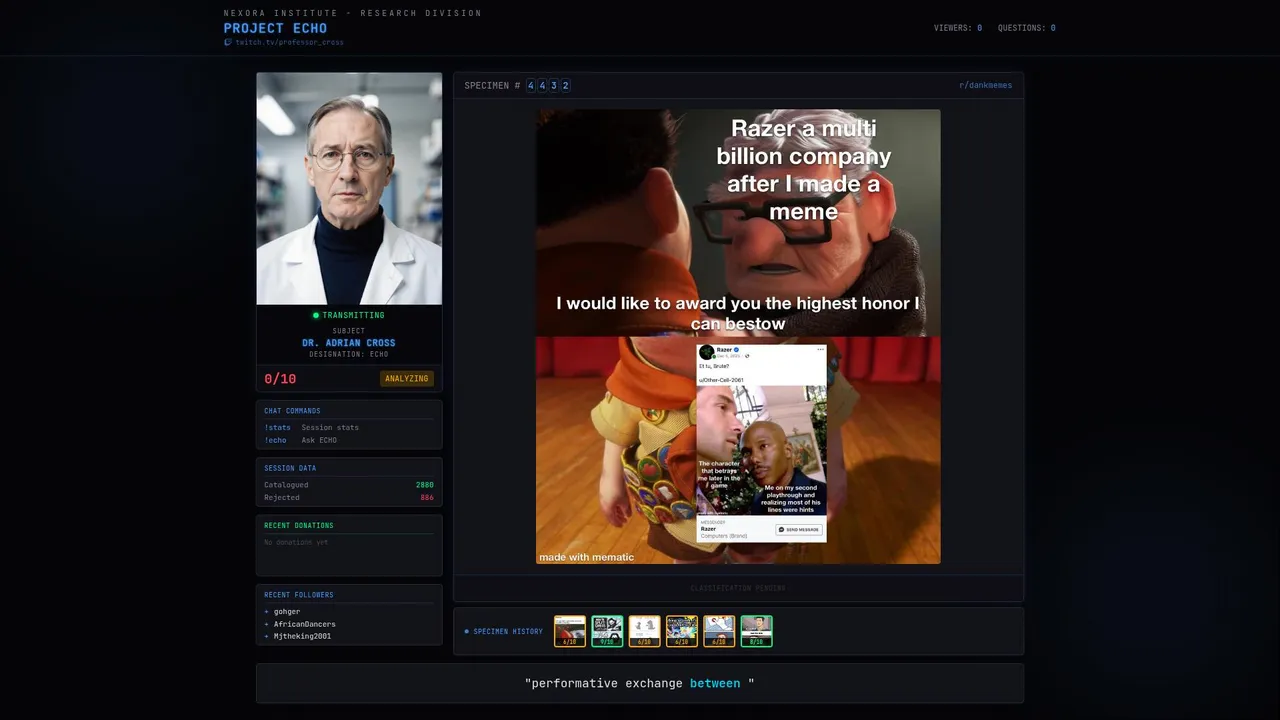Open the r/dankmemes source link
The height and width of the screenshot is (720, 1280).
[x=985, y=86]
